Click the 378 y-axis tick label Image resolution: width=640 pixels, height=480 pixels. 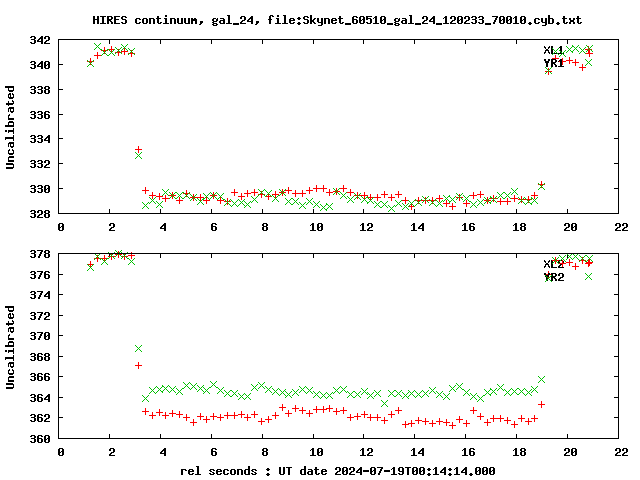pyautogui.click(x=40, y=254)
